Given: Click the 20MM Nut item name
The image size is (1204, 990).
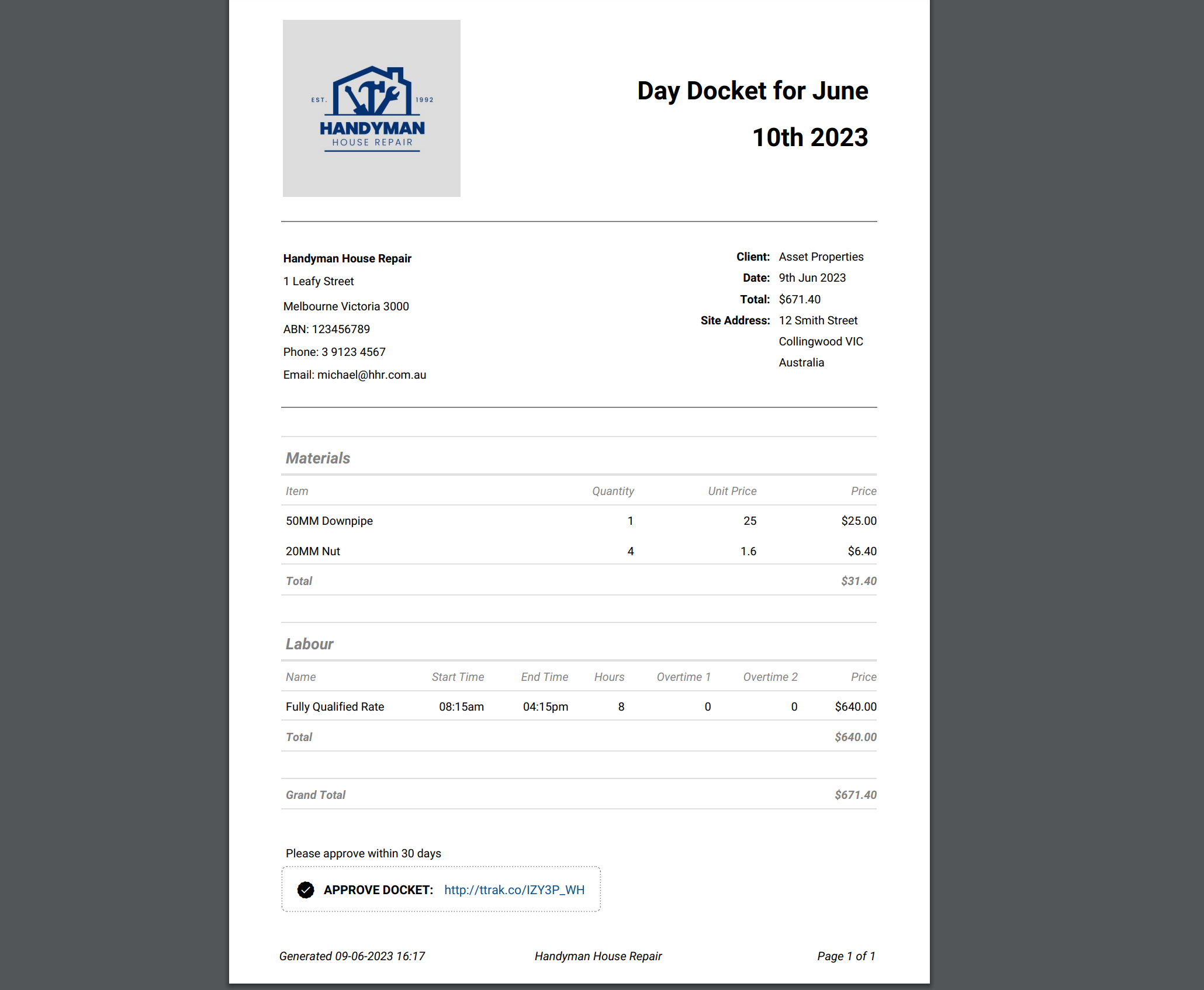Looking at the screenshot, I should coord(313,551).
